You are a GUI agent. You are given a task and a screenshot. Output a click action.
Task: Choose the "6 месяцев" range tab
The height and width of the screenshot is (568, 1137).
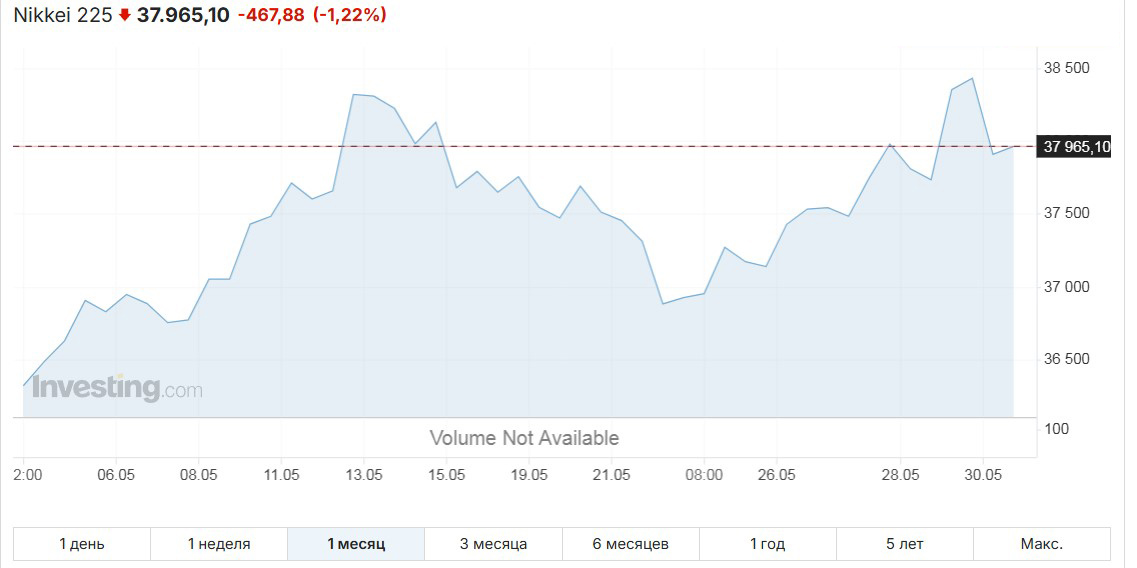click(630, 544)
